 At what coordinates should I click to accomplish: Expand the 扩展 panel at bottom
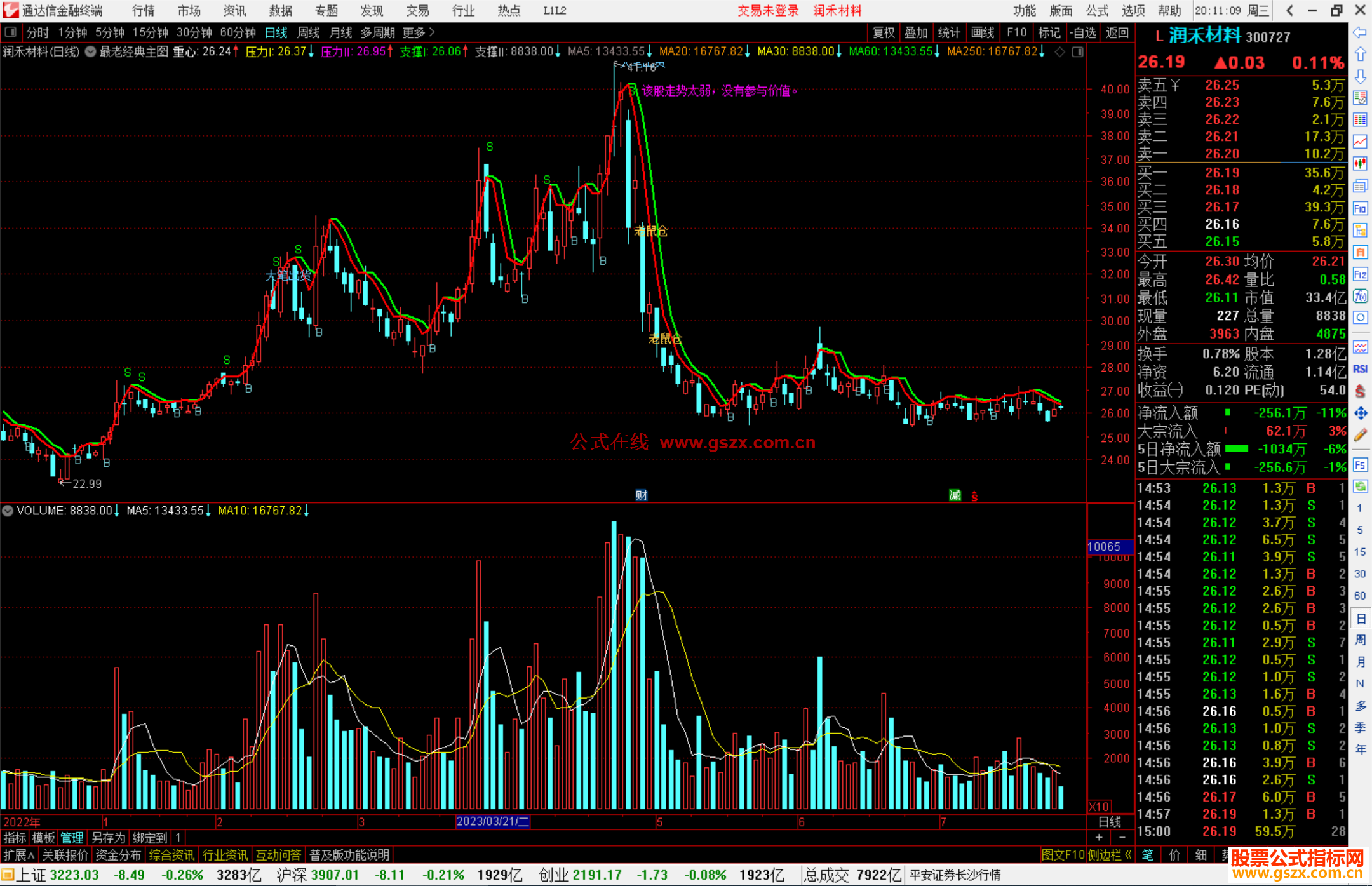[x=18, y=855]
